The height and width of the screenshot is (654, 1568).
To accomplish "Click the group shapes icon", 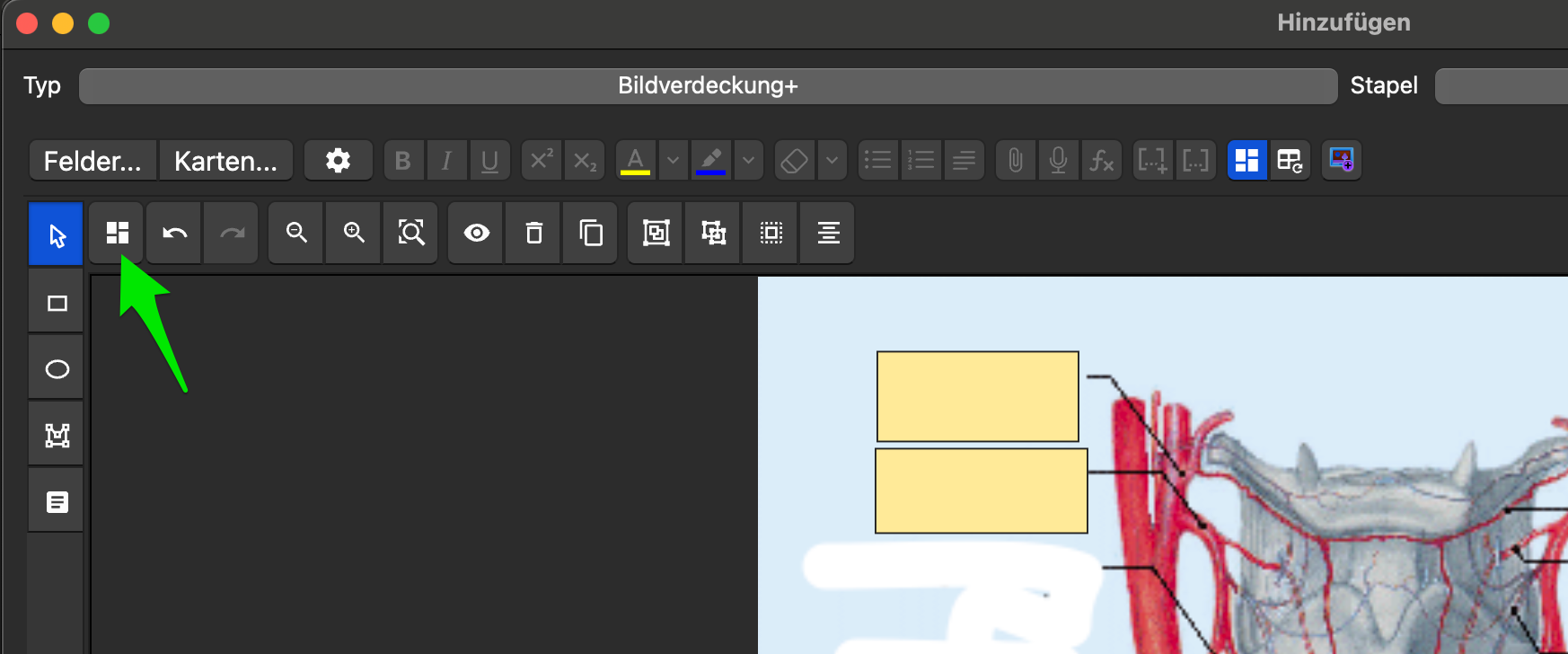I will point(656,234).
